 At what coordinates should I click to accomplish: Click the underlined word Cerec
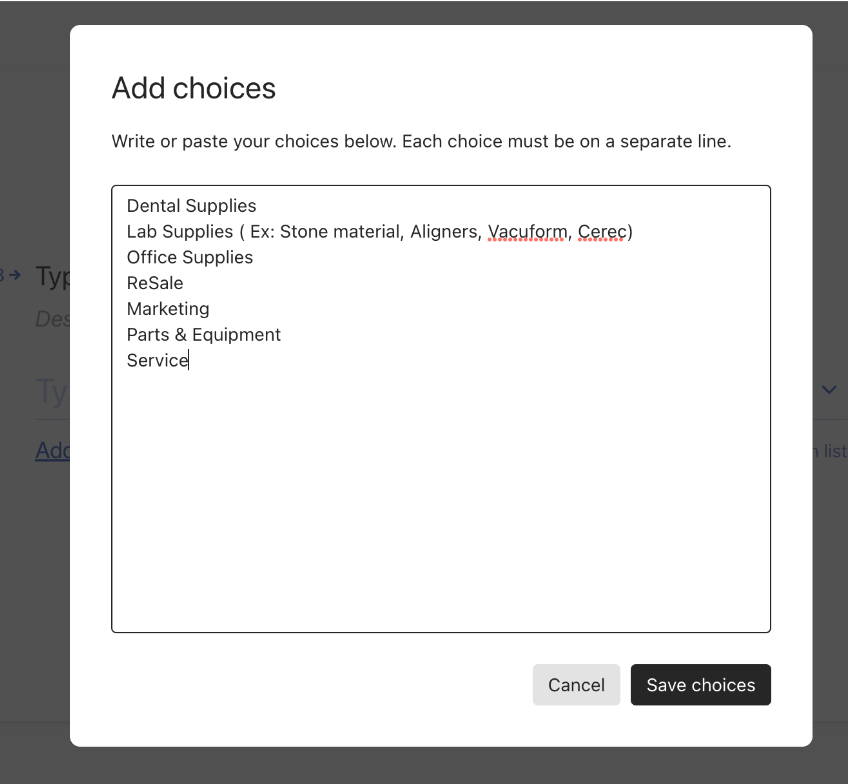tap(602, 231)
